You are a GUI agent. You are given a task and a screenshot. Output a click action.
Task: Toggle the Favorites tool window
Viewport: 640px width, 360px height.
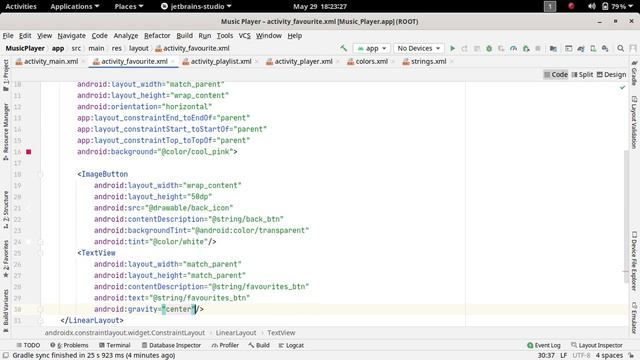click(6, 259)
